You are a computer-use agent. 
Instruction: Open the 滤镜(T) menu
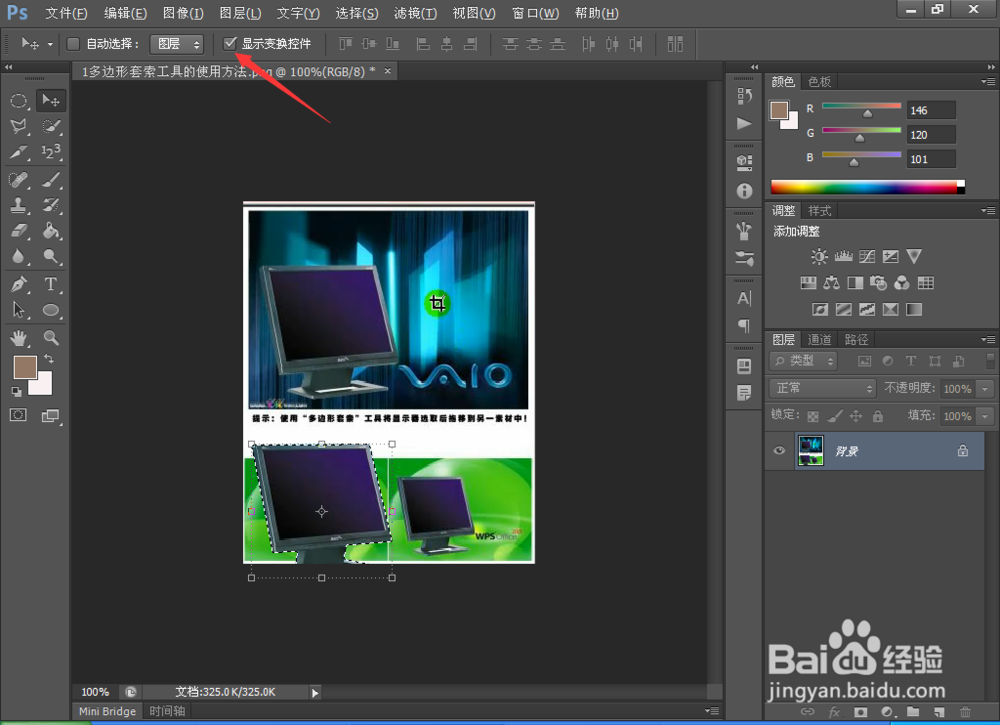[x=415, y=13]
